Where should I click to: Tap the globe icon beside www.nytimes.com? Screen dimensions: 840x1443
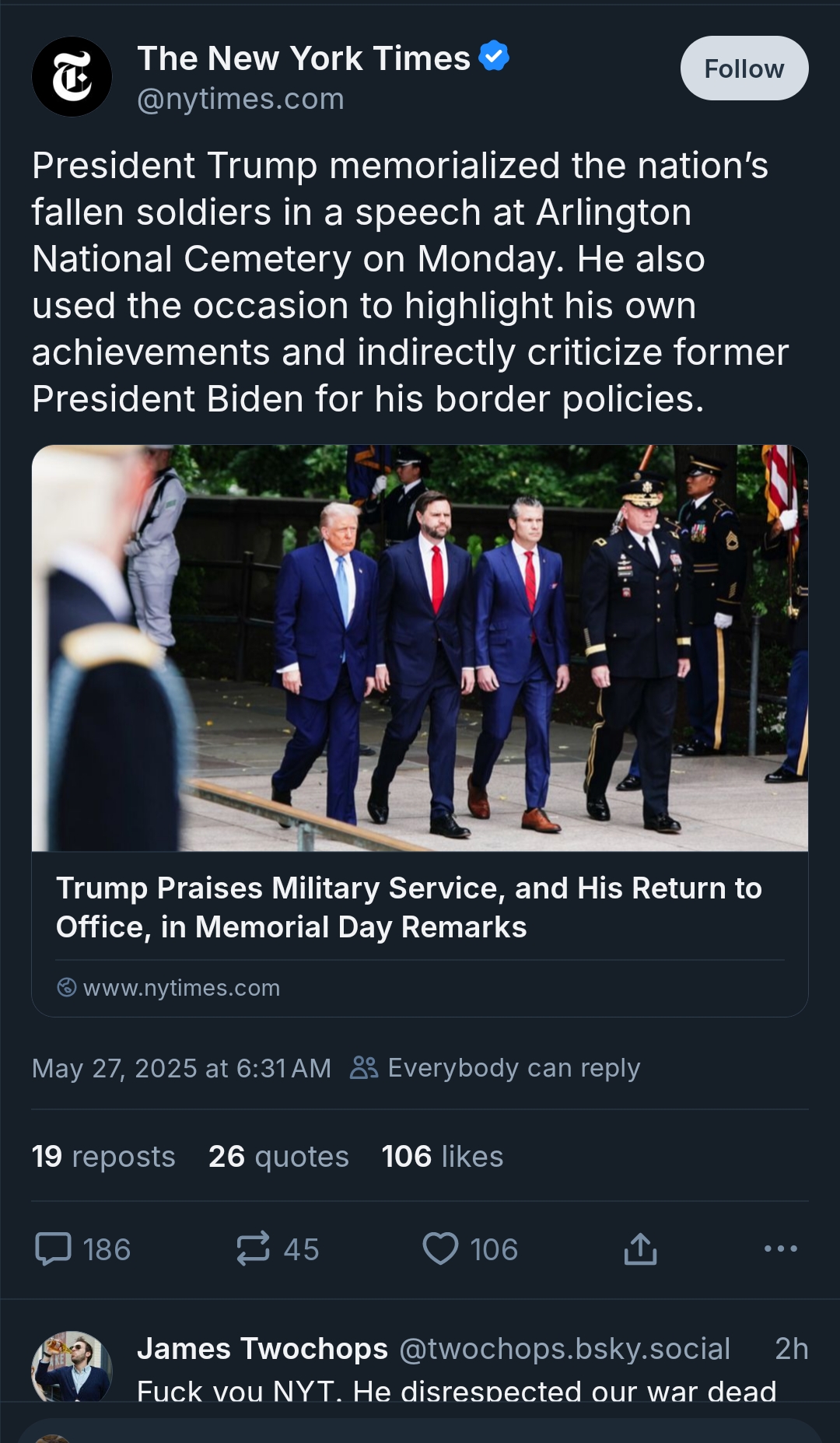(67, 987)
